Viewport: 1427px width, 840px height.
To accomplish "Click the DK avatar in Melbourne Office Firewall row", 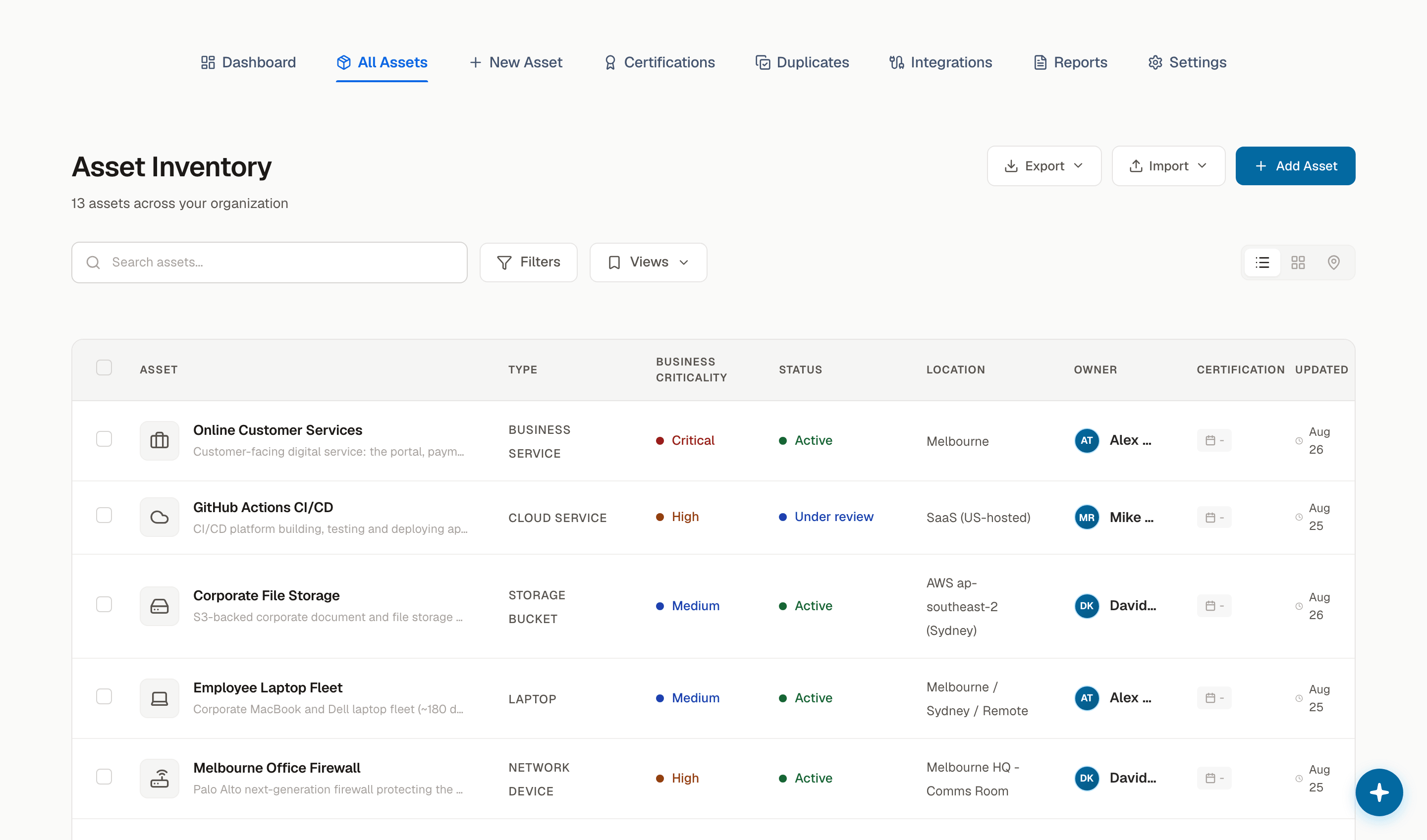I will click(1087, 779).
